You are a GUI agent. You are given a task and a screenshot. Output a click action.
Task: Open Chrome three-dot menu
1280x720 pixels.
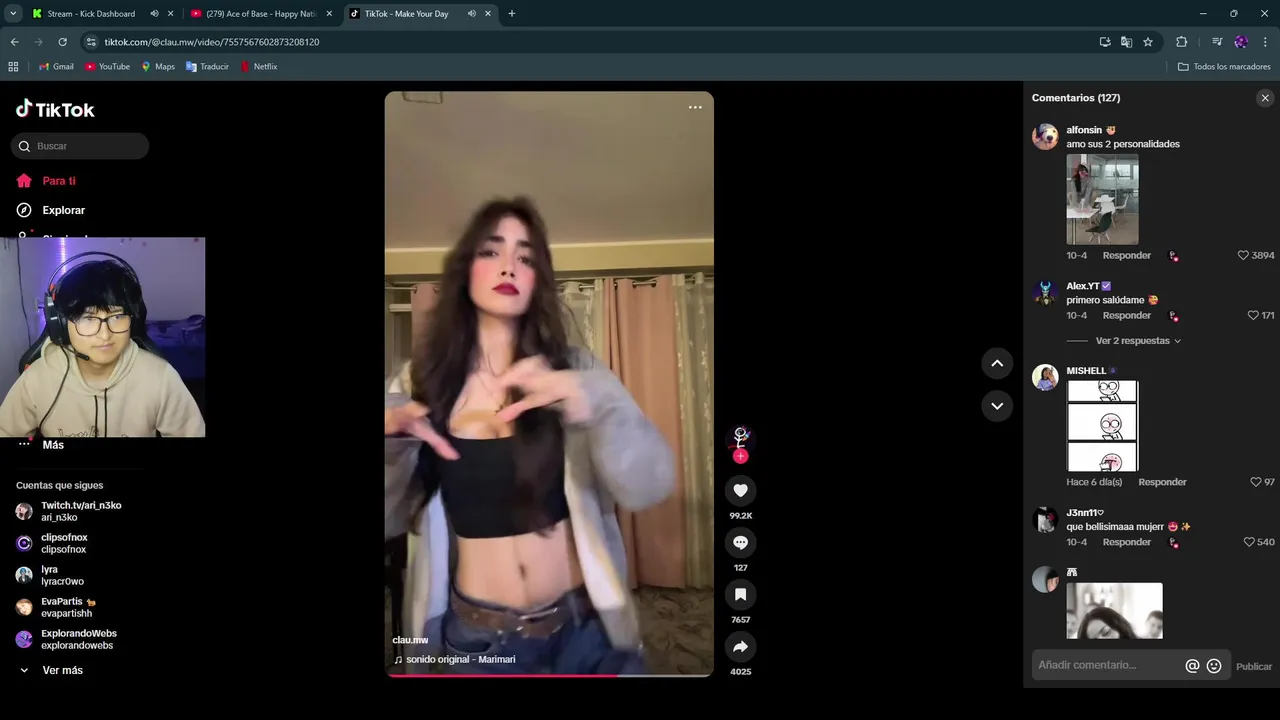pos(1265,42)
